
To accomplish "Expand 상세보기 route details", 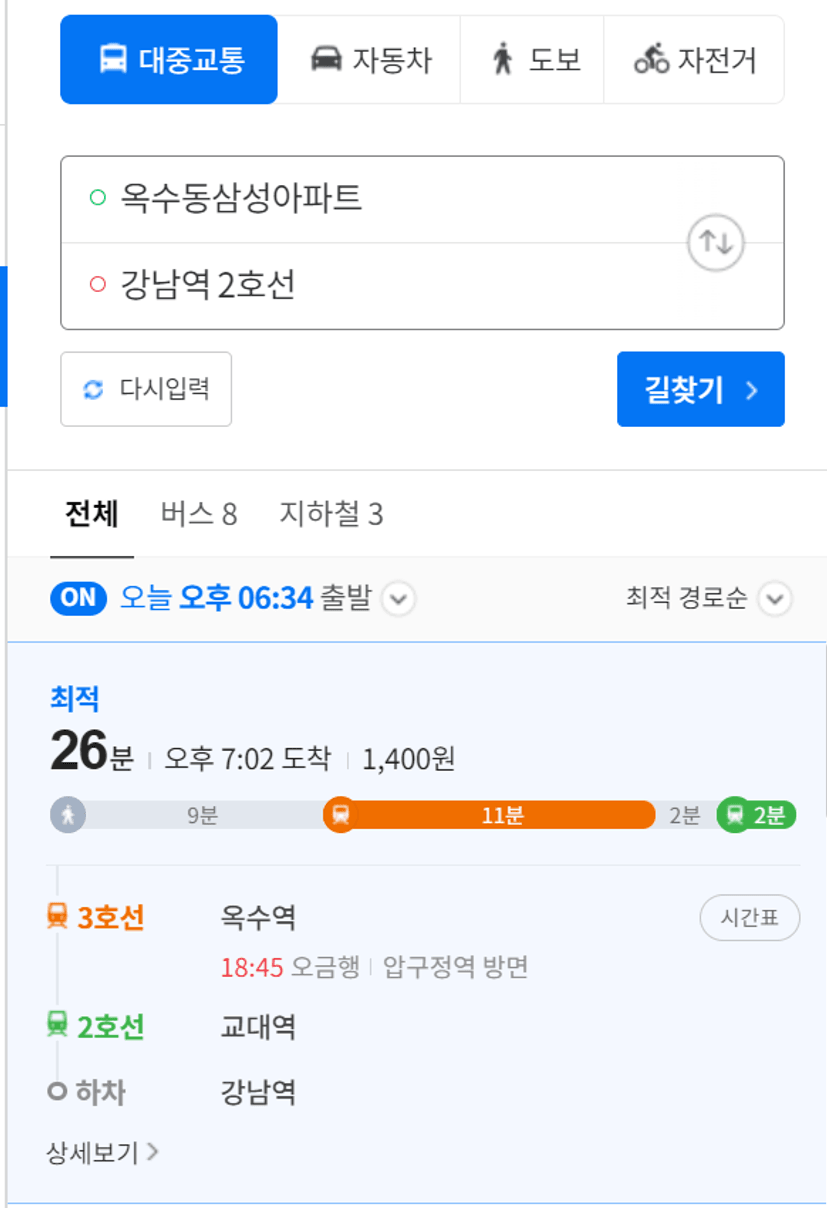I will 102,1152.
